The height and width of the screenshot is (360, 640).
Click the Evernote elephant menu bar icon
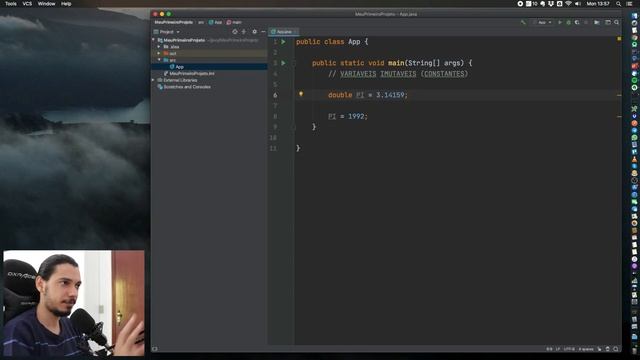[x=542, y=4]
